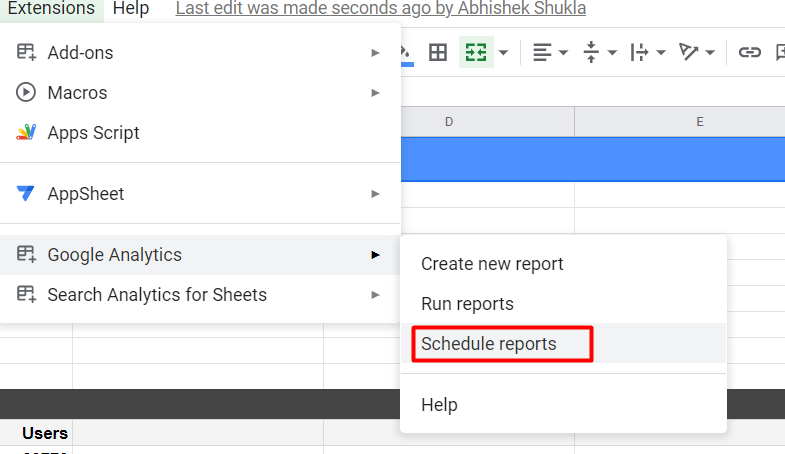
Task: Click the insert link icon
Action: point(749,52)
